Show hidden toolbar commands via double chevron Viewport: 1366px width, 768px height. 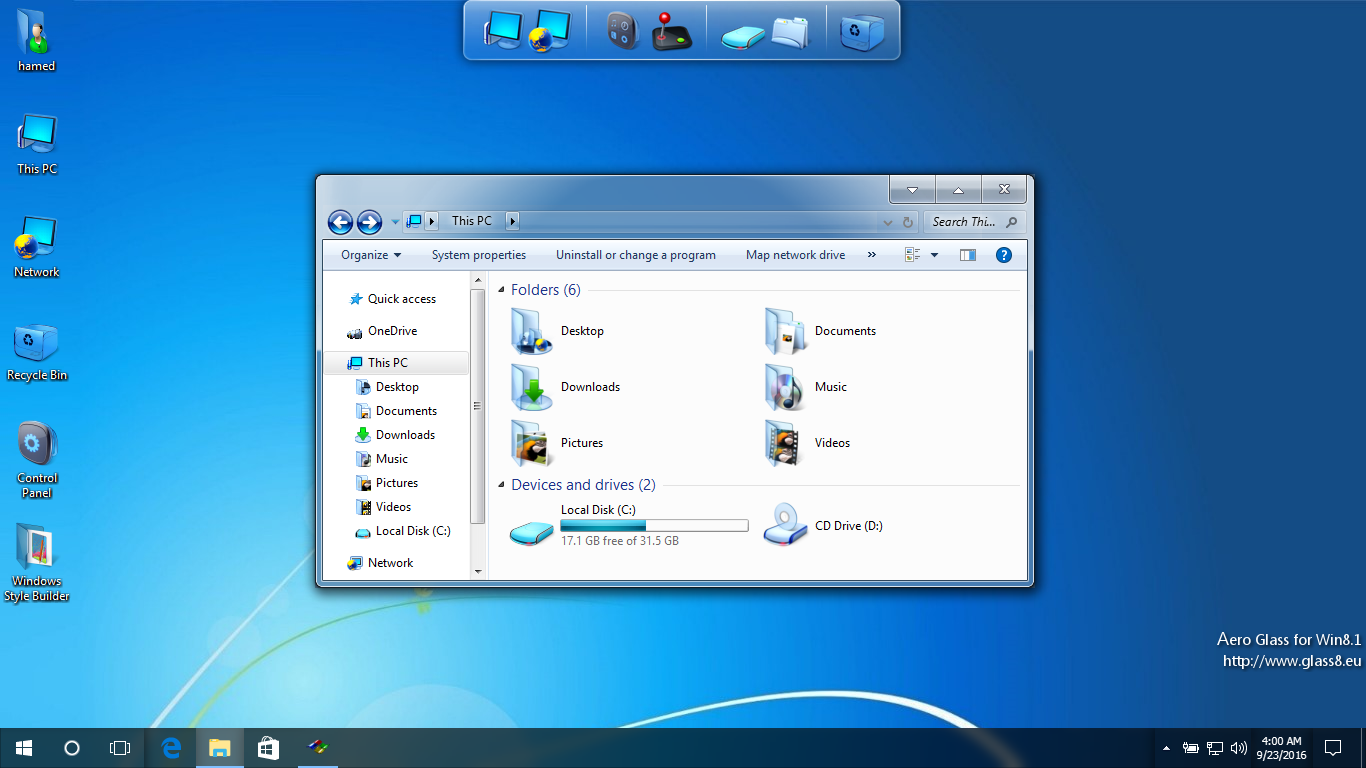coord(872,255)
